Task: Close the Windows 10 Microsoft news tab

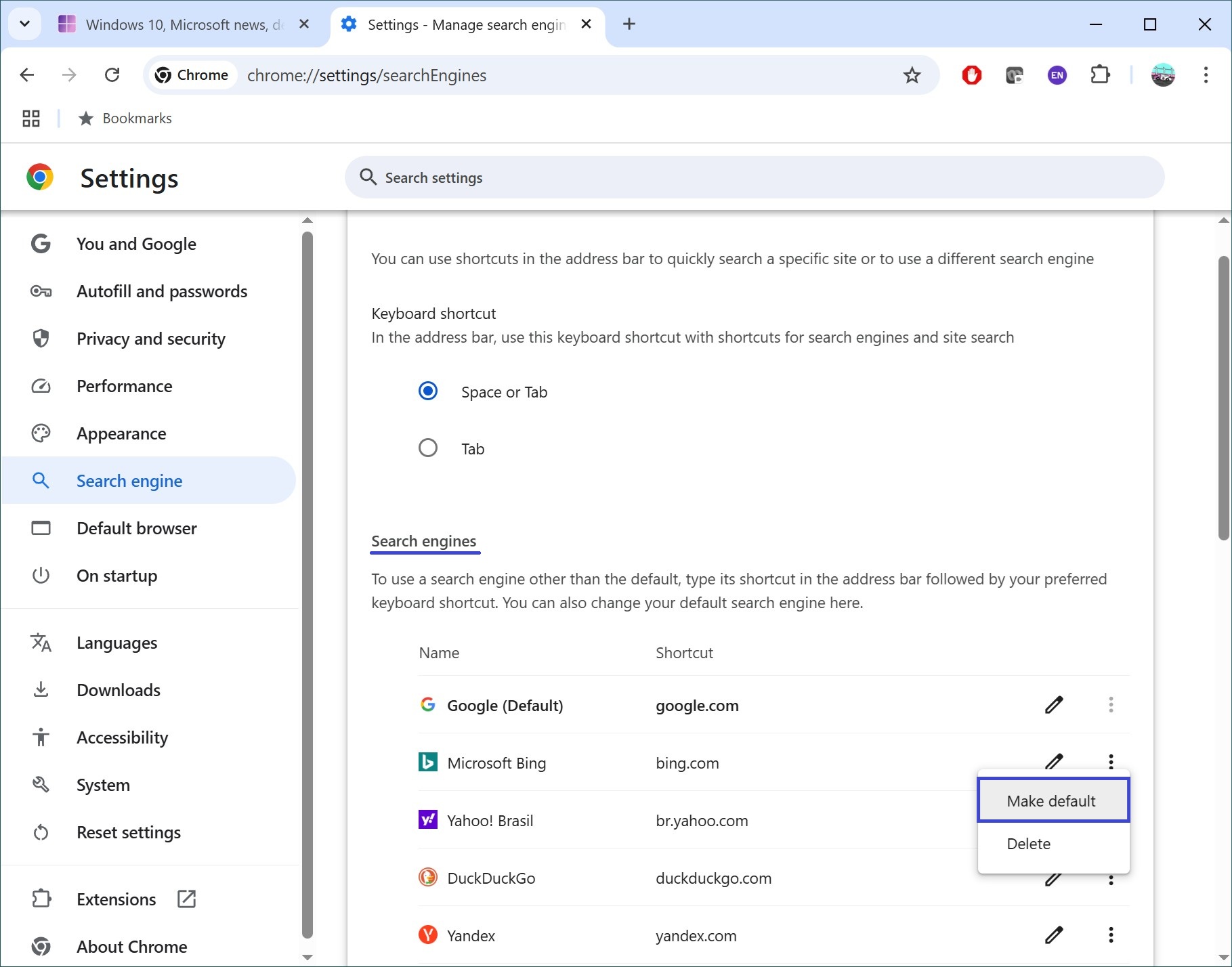Action: [304, 24]
